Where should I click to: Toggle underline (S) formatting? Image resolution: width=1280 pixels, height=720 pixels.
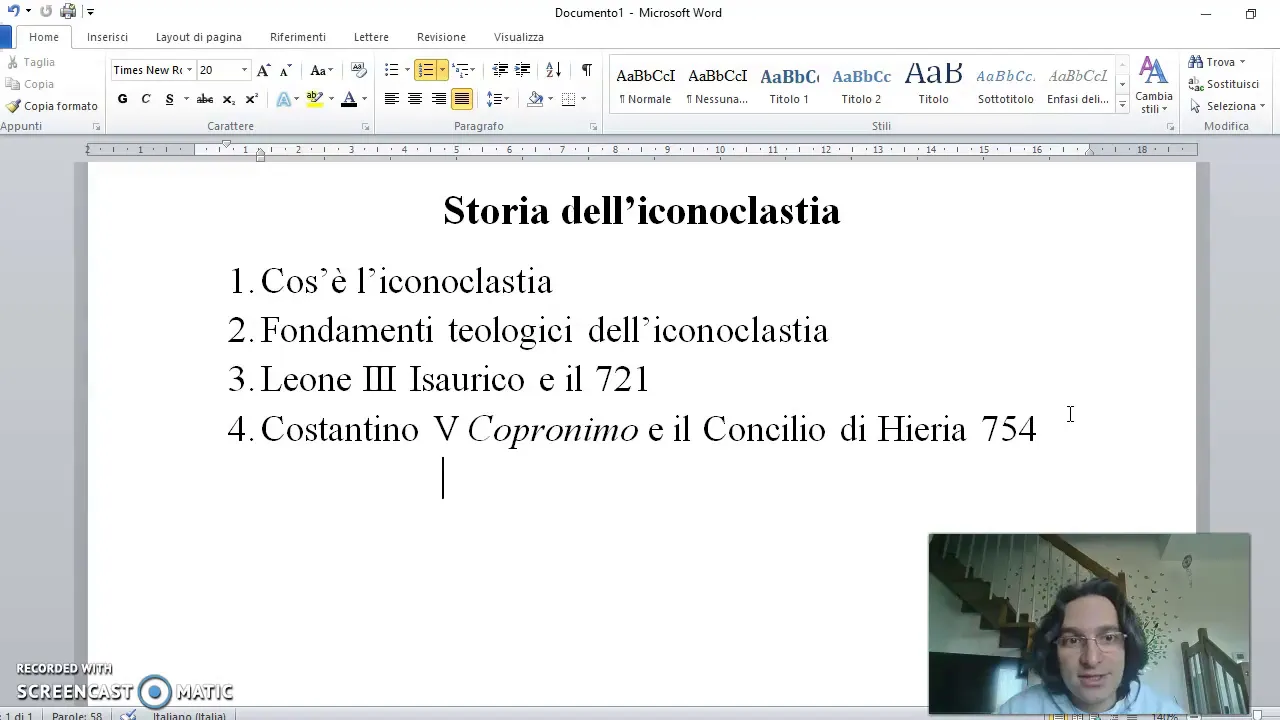[169, 99]
